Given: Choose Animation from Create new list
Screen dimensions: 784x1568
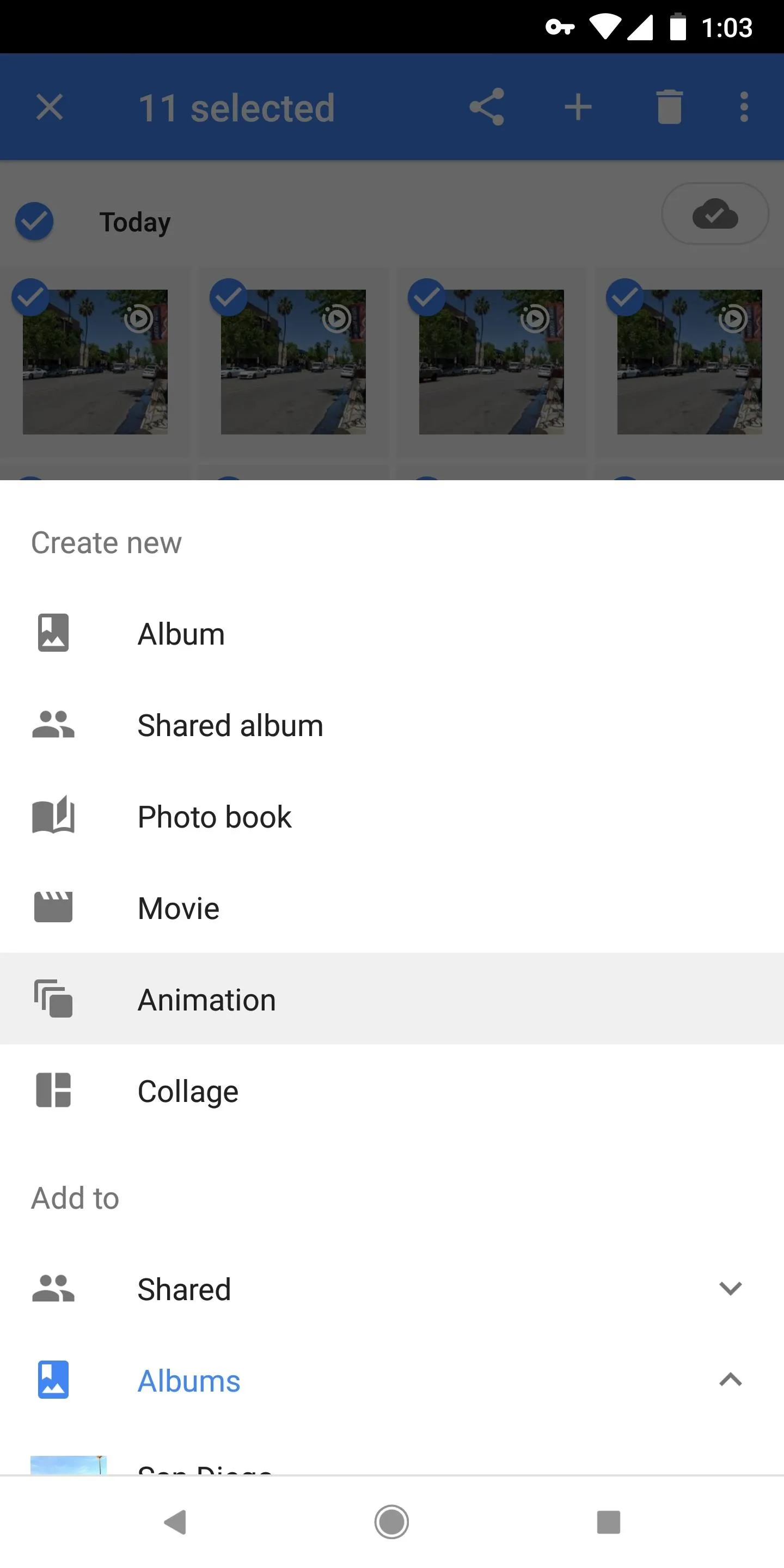Looking at the screenshot, I should [392, 999].
